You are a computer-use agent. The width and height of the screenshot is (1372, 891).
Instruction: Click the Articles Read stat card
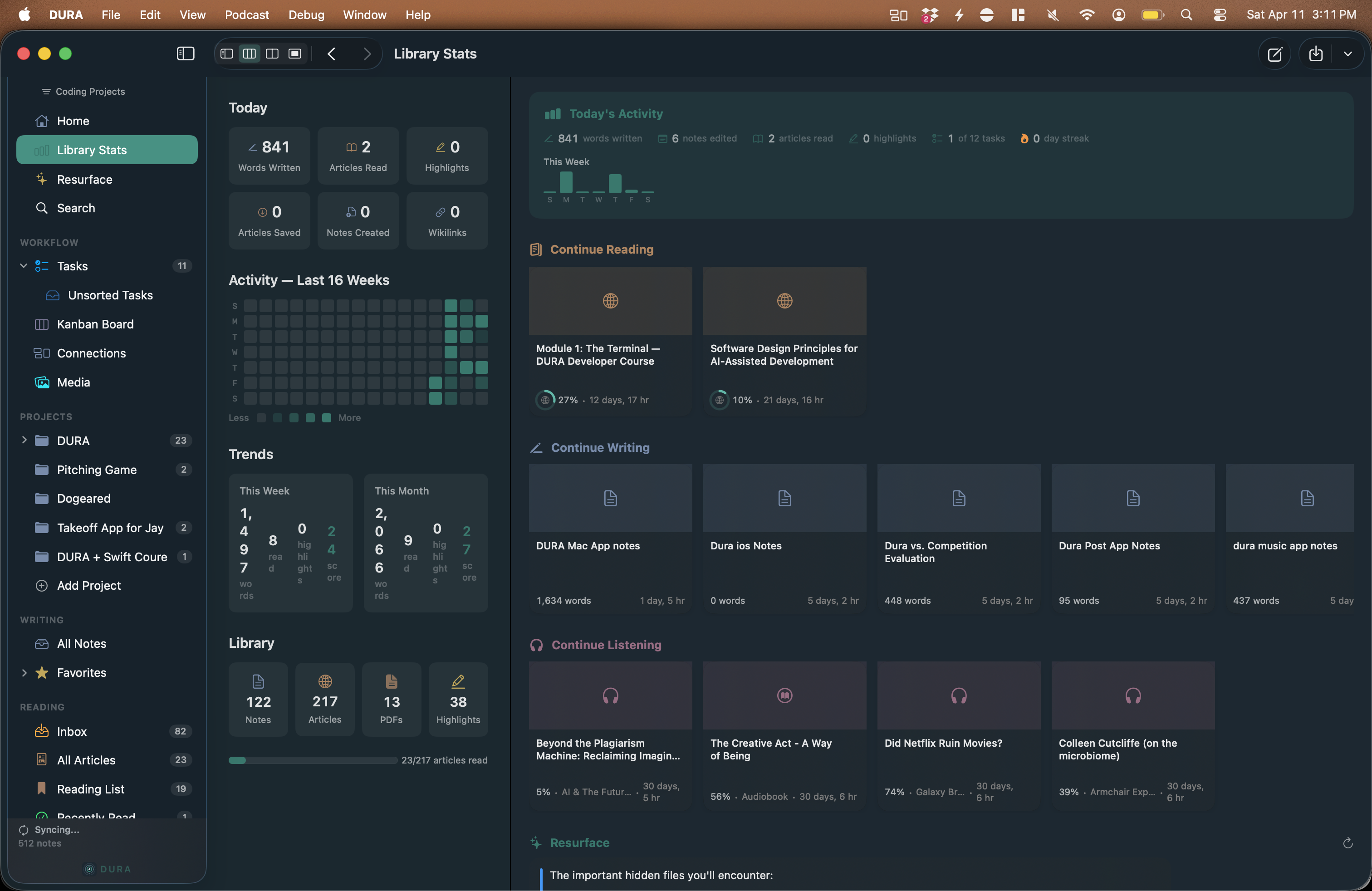[x=358, y=156]
